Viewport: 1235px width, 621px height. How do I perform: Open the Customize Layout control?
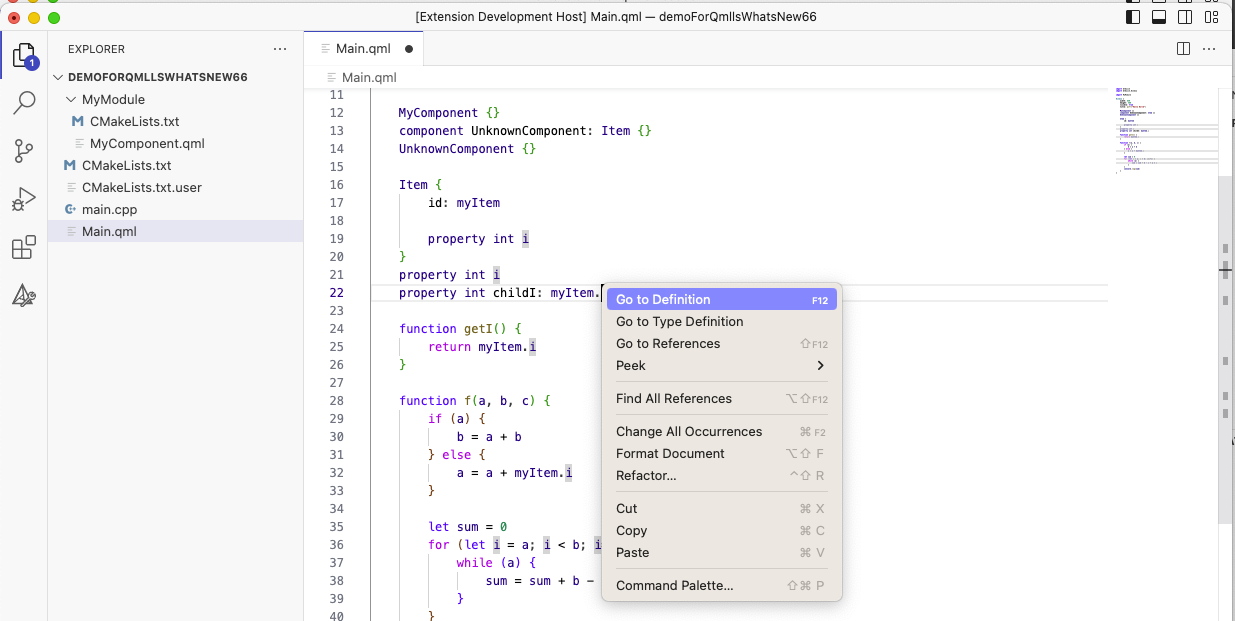[x=1212, y=16]
